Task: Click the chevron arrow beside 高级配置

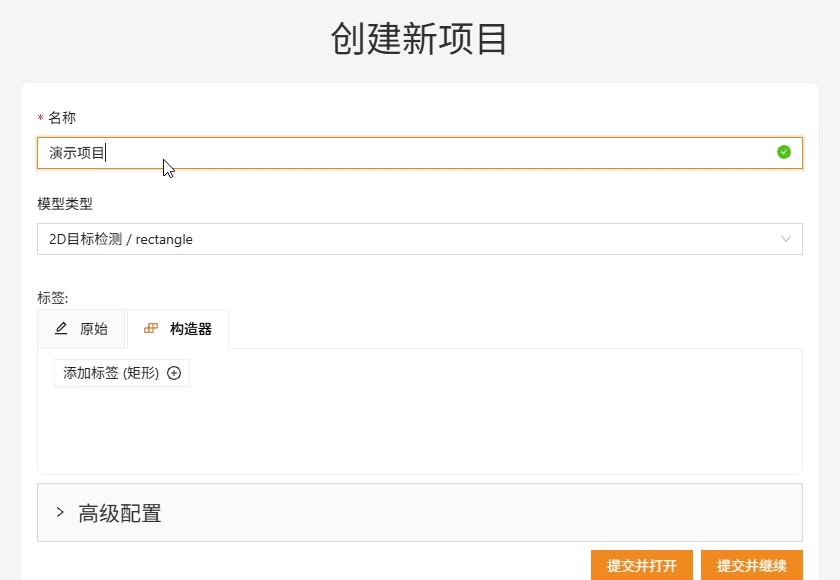Action: [60, 513]
